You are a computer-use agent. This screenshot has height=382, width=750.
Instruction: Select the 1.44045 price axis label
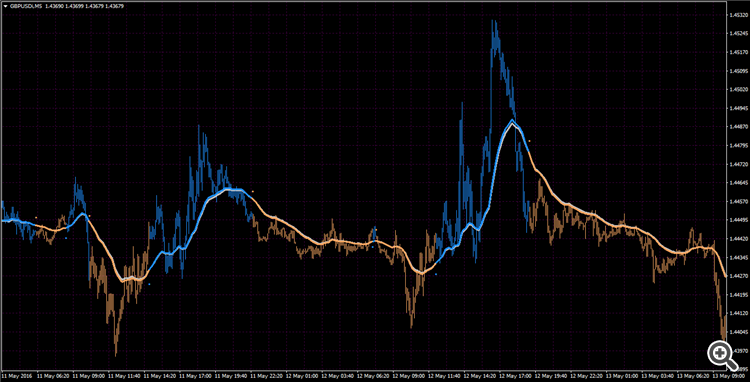[x=737, y=332]
